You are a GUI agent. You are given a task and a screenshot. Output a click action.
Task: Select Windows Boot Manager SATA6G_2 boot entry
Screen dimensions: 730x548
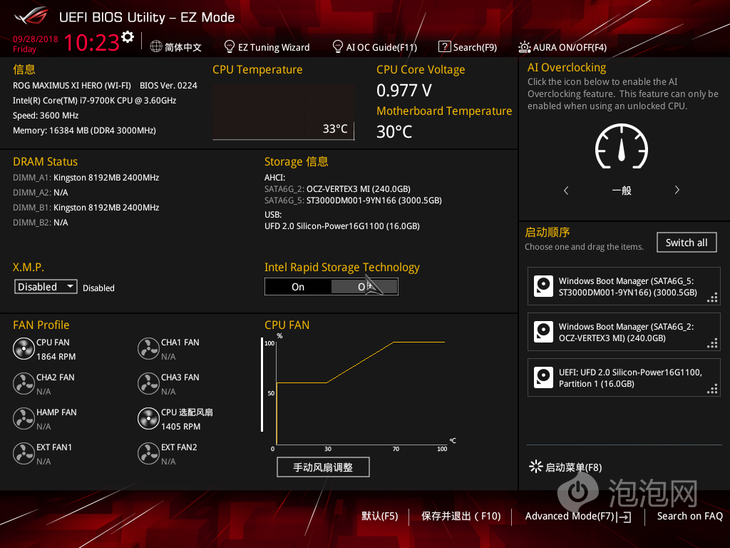(624, 332)
